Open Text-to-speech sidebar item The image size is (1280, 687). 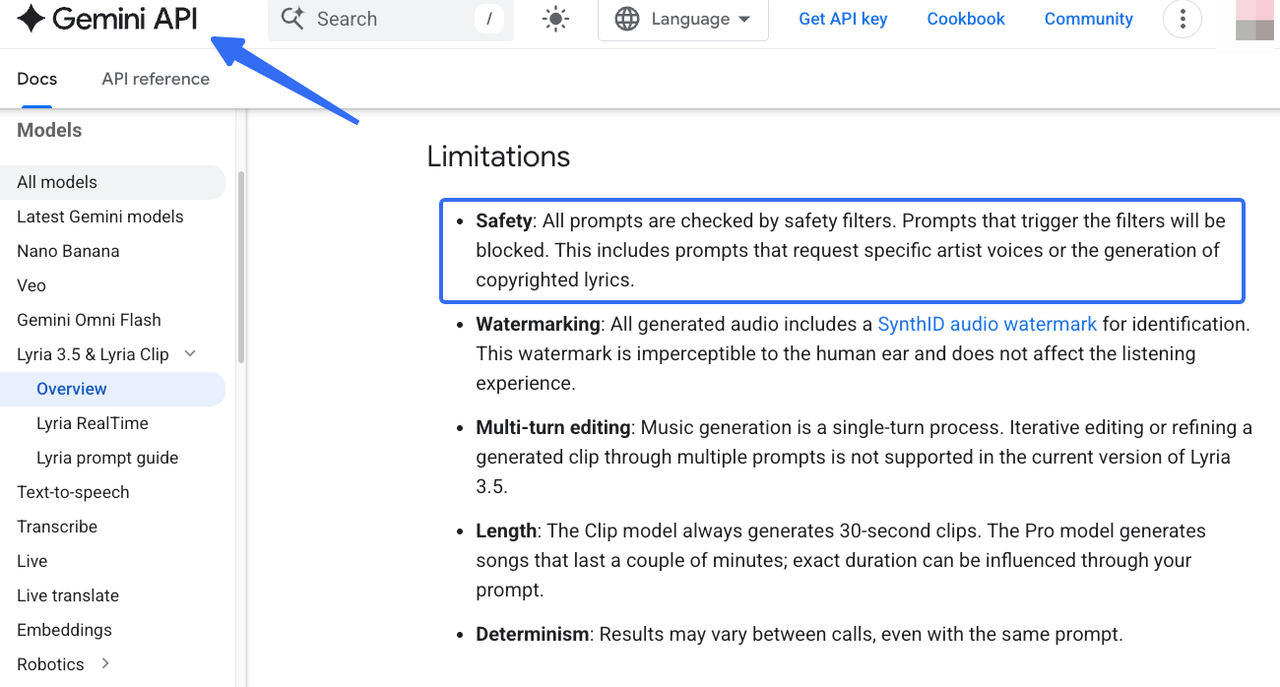[73, 492]
